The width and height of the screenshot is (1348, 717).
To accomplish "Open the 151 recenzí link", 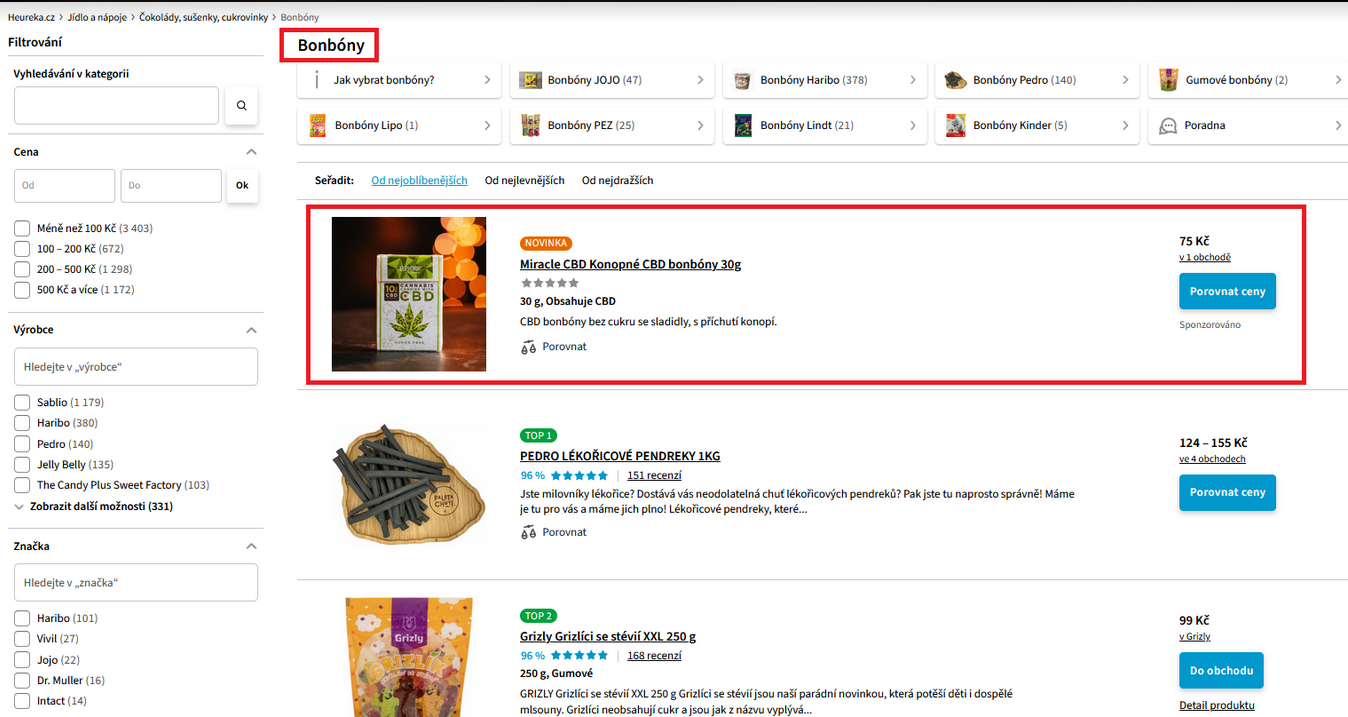I will tap(654, 475).
